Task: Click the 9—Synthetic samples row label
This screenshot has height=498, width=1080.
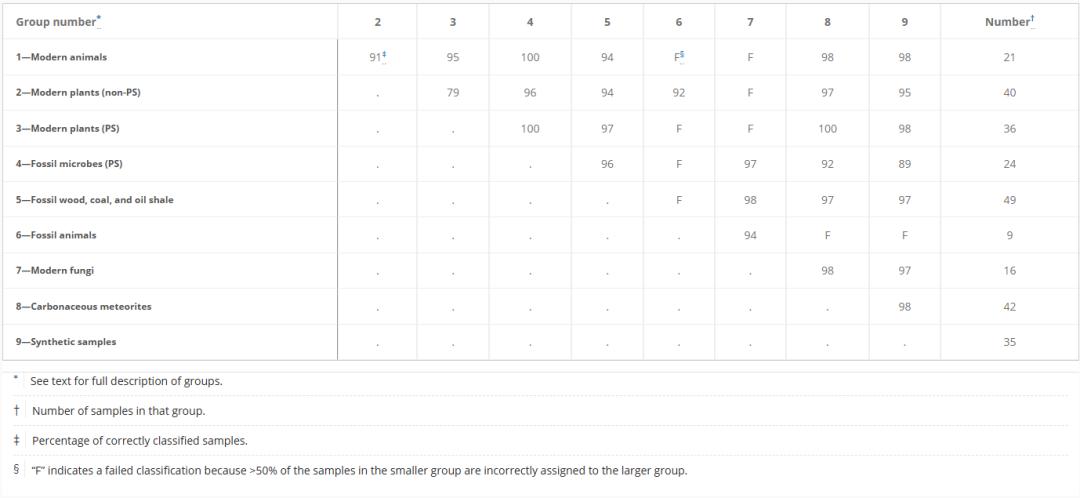Action: [x=66, y=342]
